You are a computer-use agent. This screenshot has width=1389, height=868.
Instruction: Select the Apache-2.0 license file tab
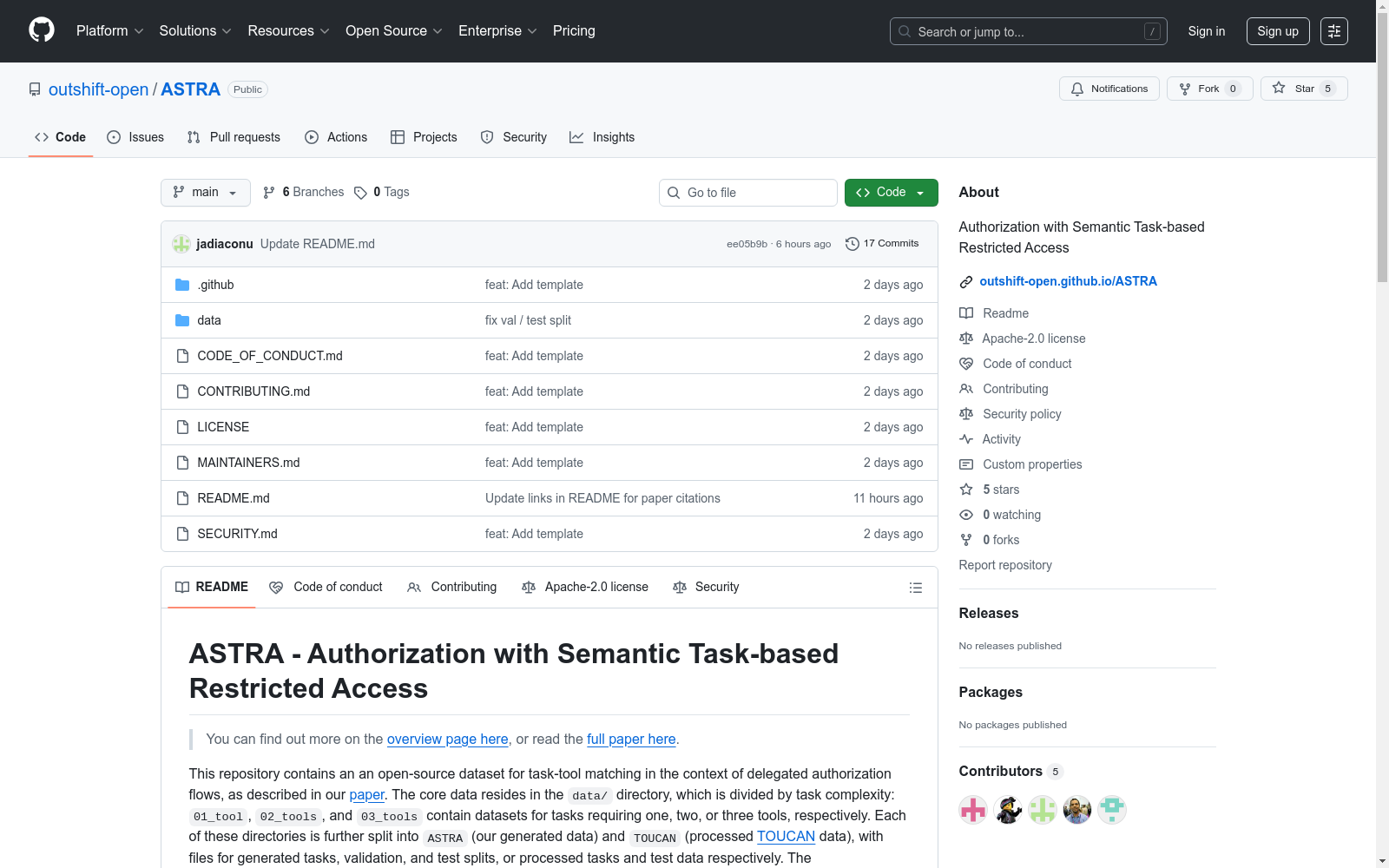point(585,587)
